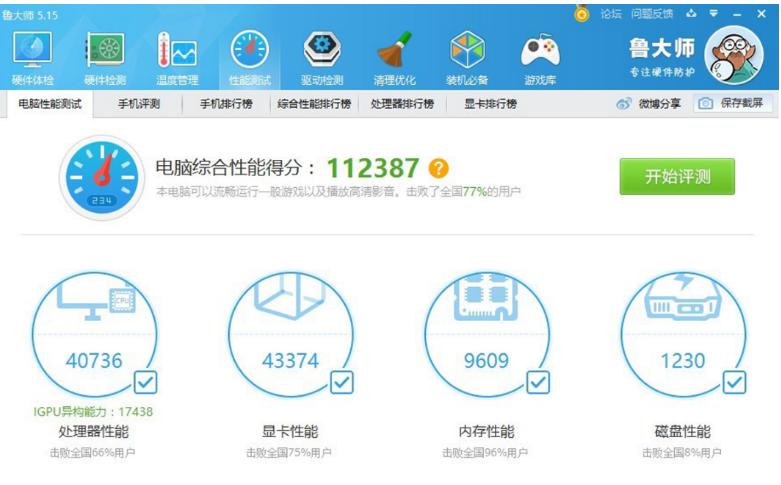Screen dimensions: 781x485
Task: Open the title bar dropdown menu arrow
Action: (714, 13)
